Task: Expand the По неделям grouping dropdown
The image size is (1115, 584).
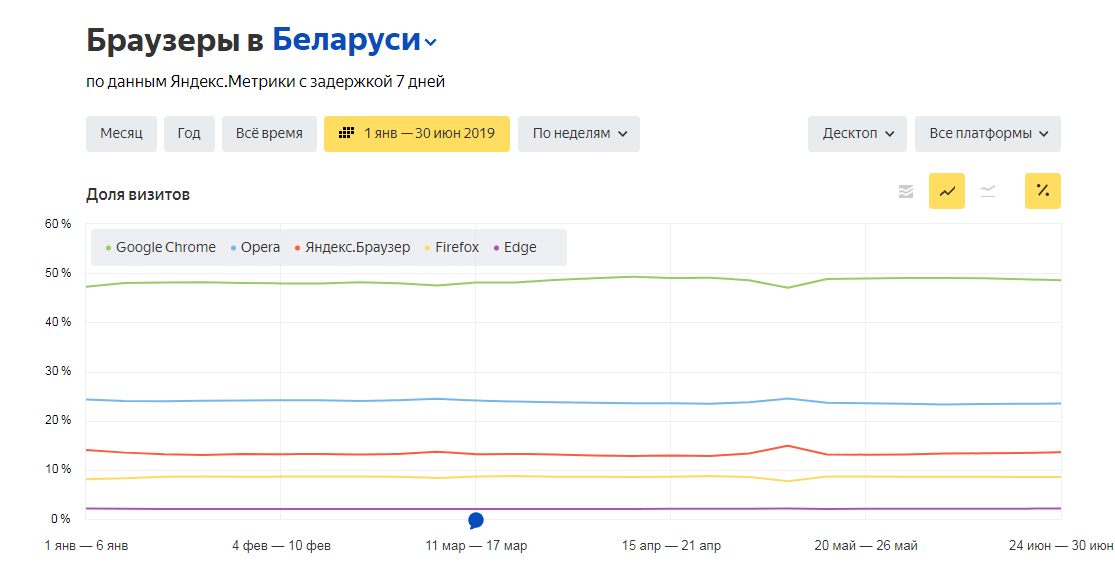Action: click(579, 134)
